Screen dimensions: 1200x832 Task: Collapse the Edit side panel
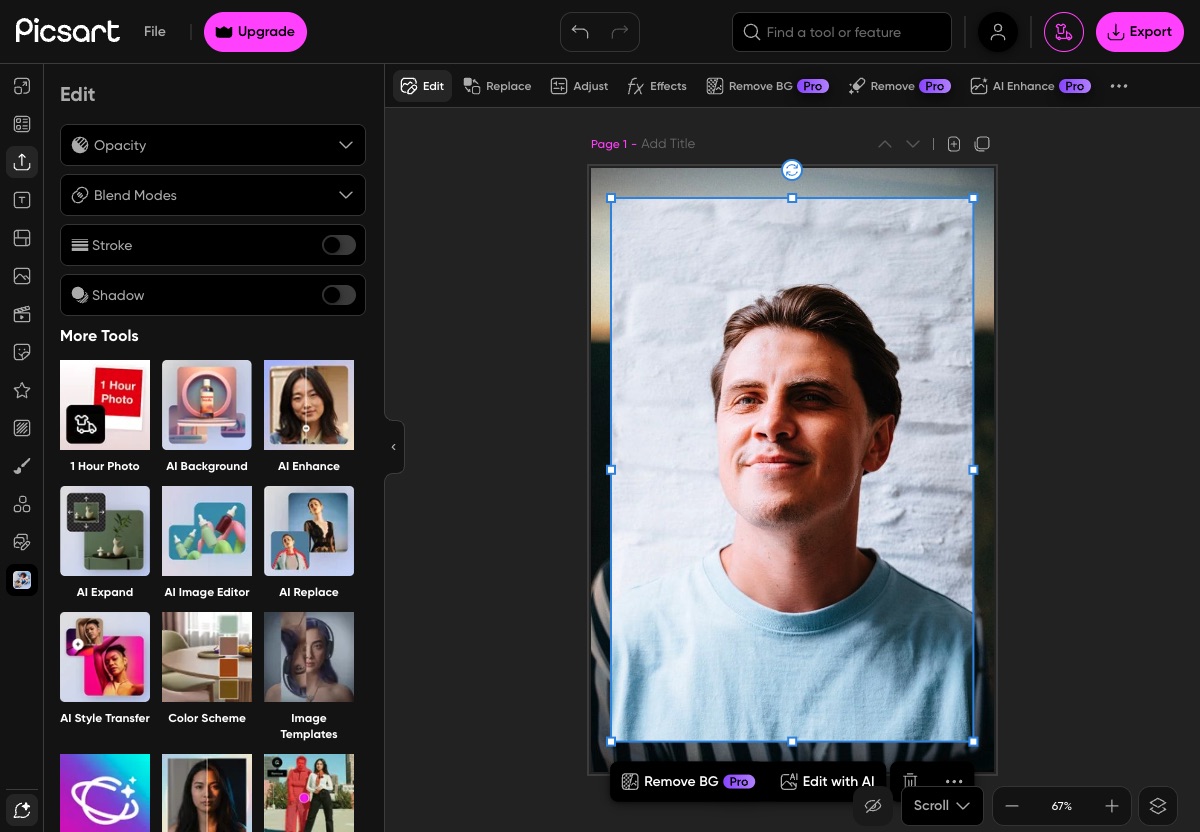[393, 447]
